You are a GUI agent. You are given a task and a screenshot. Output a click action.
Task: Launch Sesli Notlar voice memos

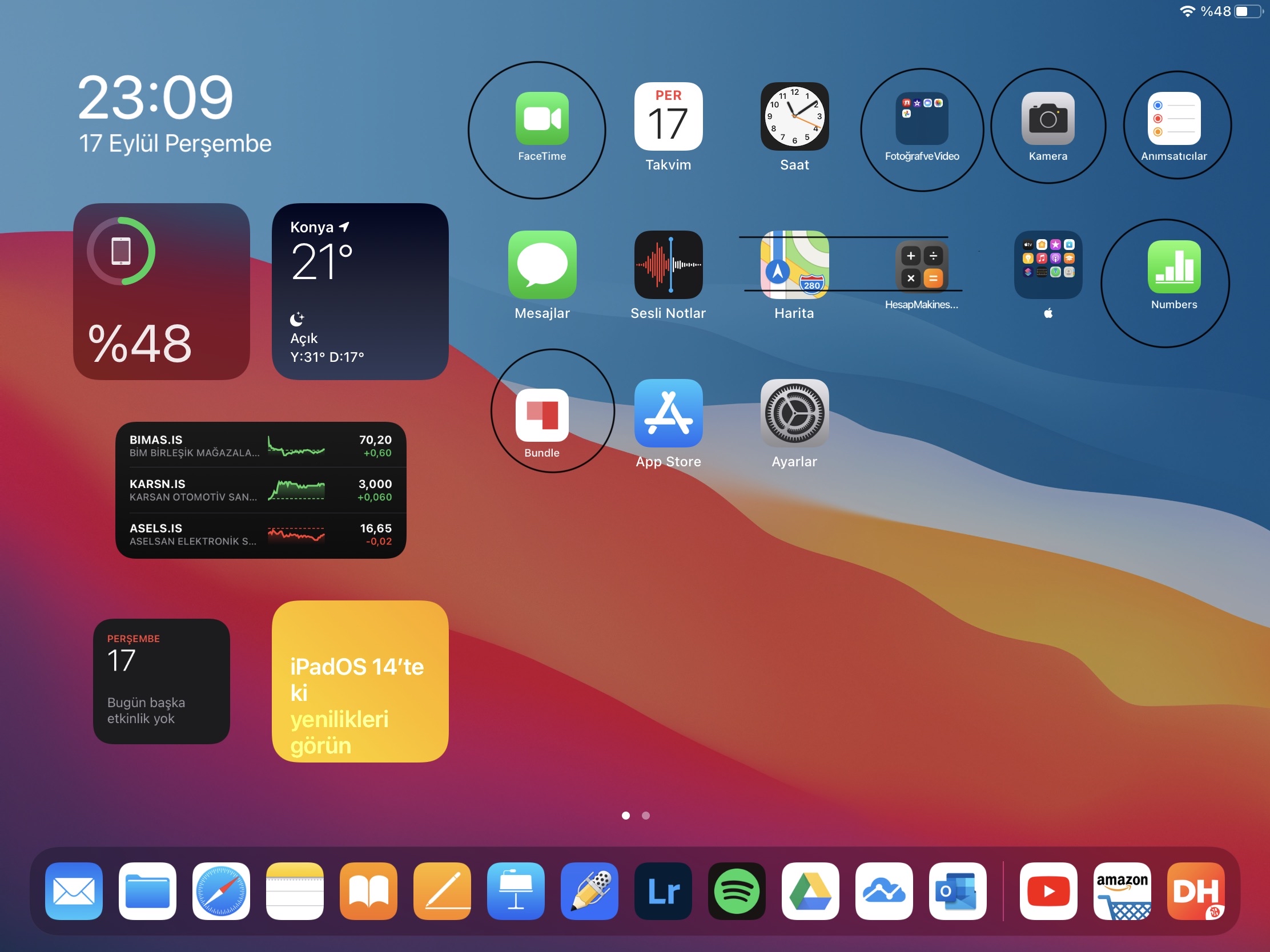tap(668, 265)
